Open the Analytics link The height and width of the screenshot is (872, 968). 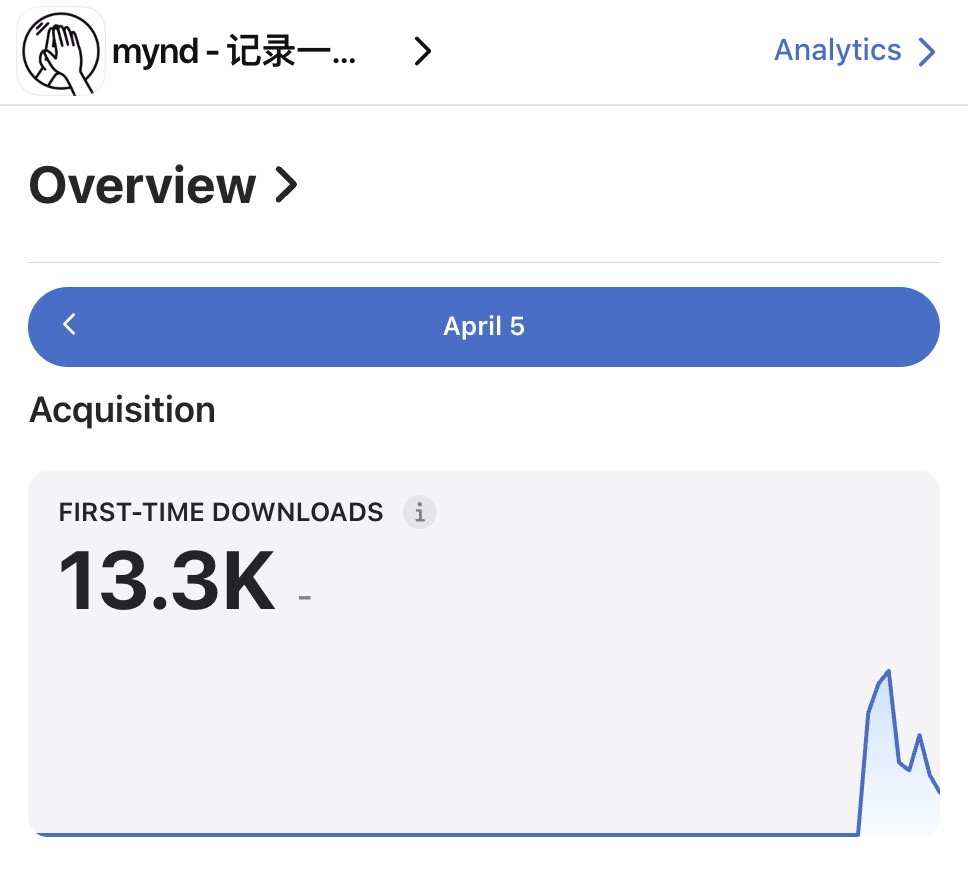click(837, 50)
